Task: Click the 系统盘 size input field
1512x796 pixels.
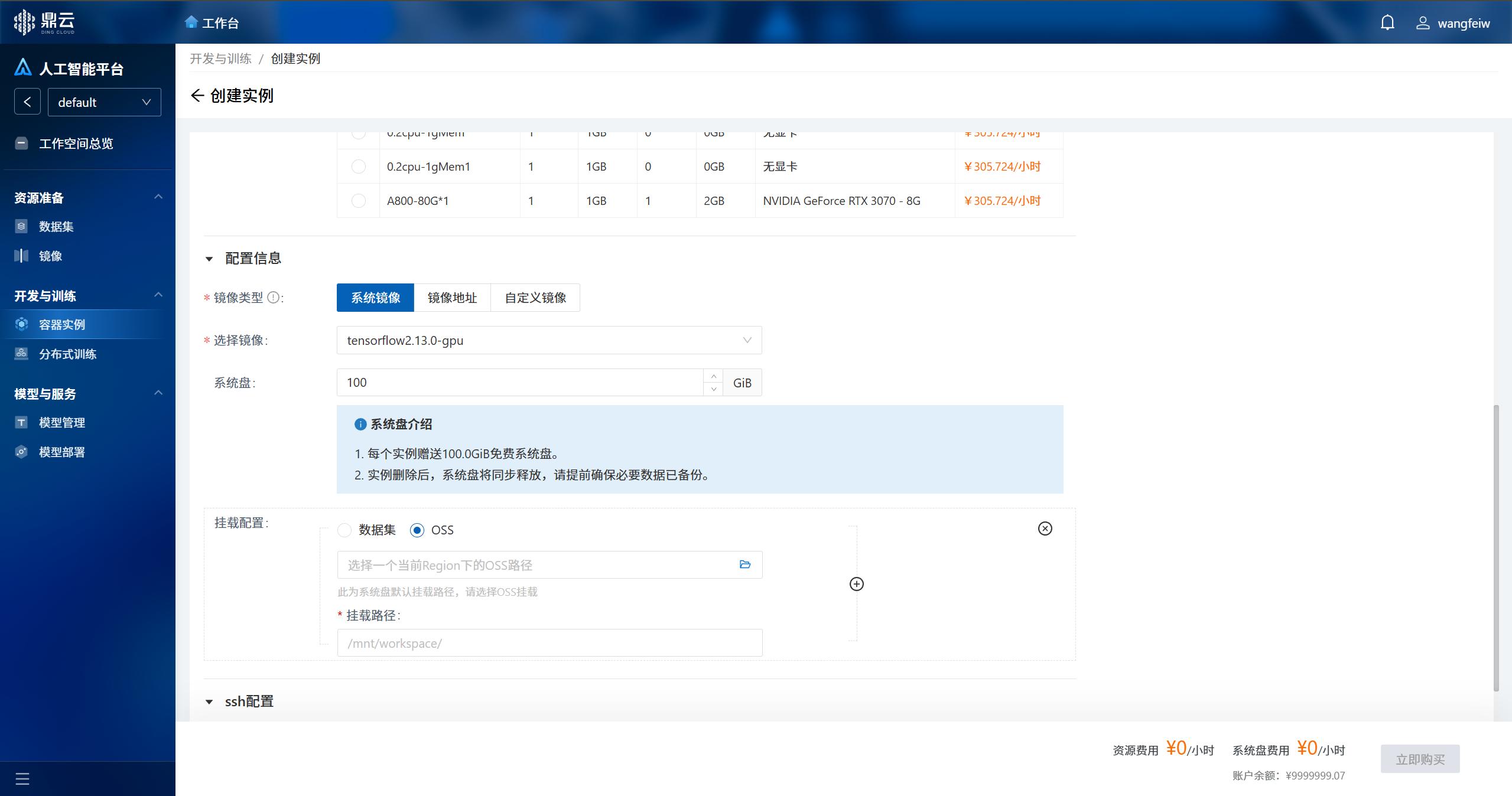Action: [x=520, y=383]
